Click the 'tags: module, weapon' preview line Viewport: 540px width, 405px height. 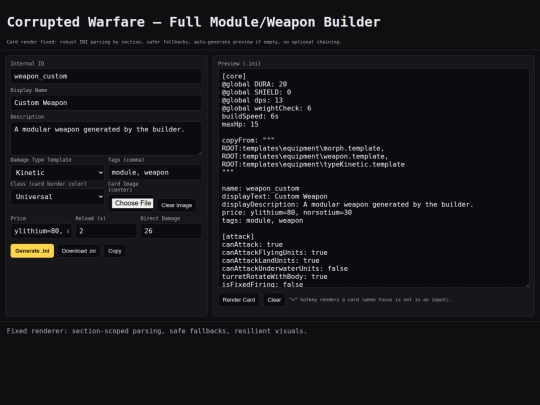coord(262,220)
